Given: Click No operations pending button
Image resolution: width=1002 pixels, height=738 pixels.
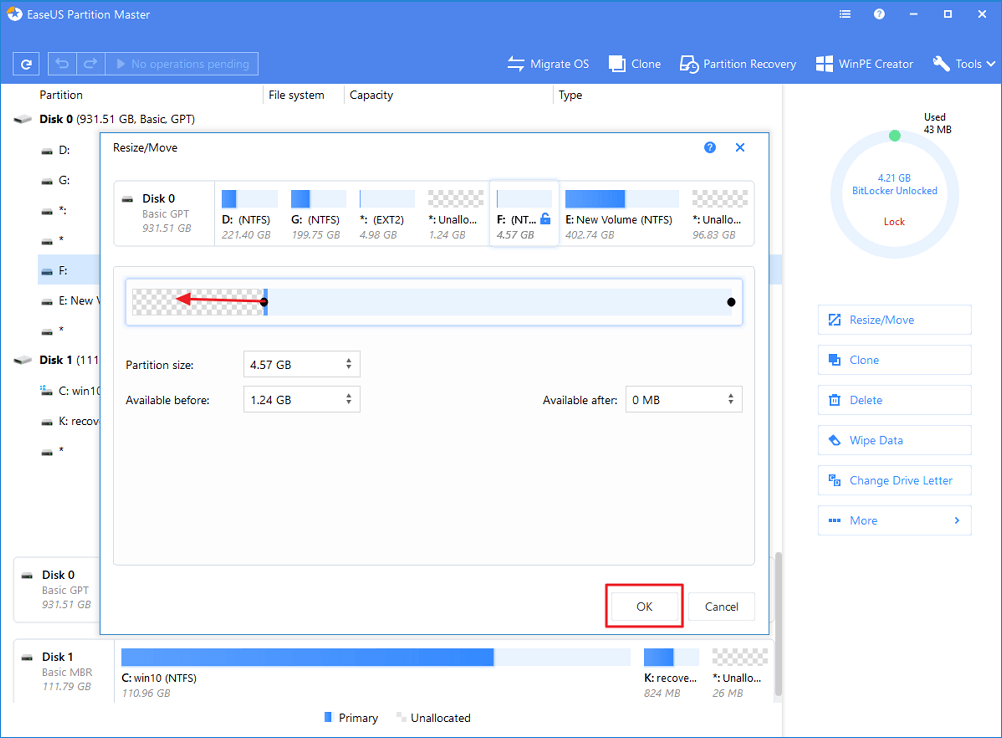Looking at the screenshot, I should tap(182, 64).
